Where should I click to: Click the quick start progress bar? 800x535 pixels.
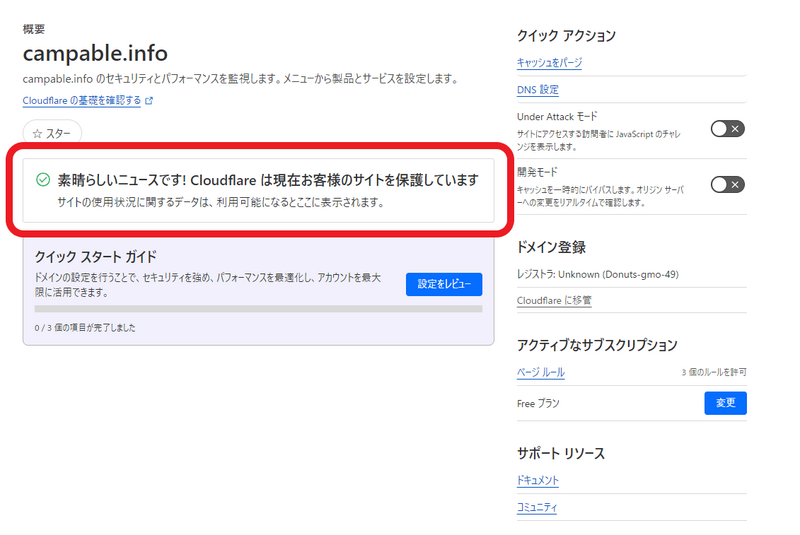258,309
